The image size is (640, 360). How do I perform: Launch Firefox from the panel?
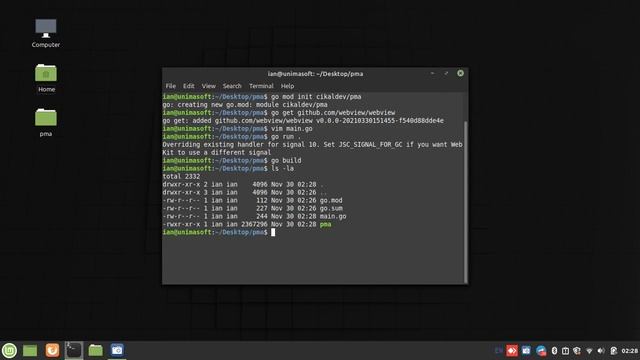pos(52,350)
